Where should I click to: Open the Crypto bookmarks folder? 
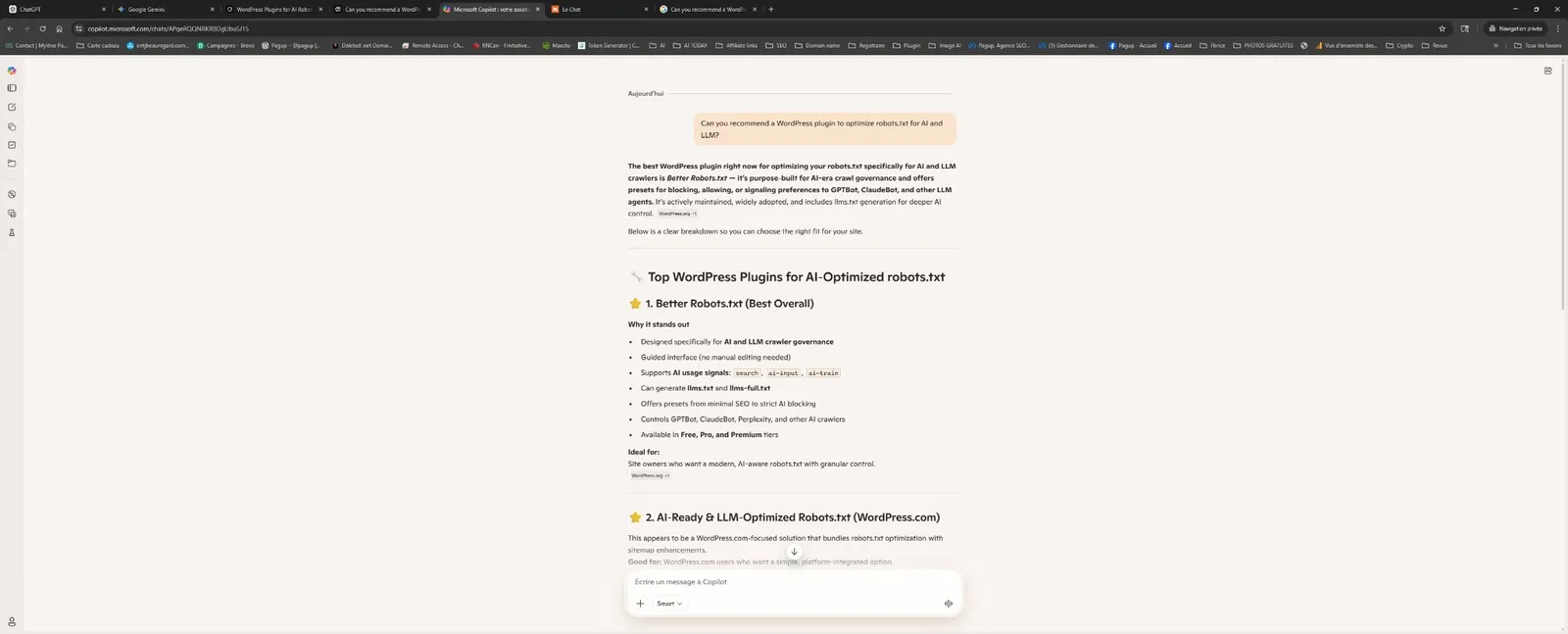1399,45
